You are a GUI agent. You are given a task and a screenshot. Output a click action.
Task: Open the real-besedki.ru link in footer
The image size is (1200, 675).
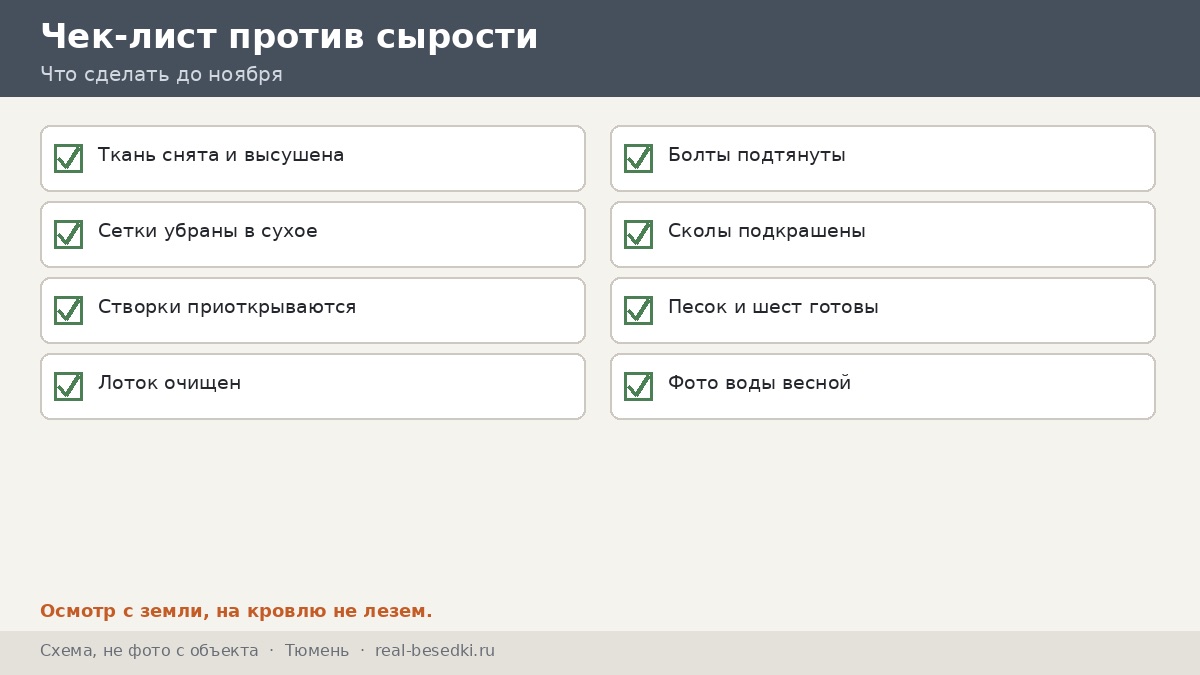click(435, 651)
